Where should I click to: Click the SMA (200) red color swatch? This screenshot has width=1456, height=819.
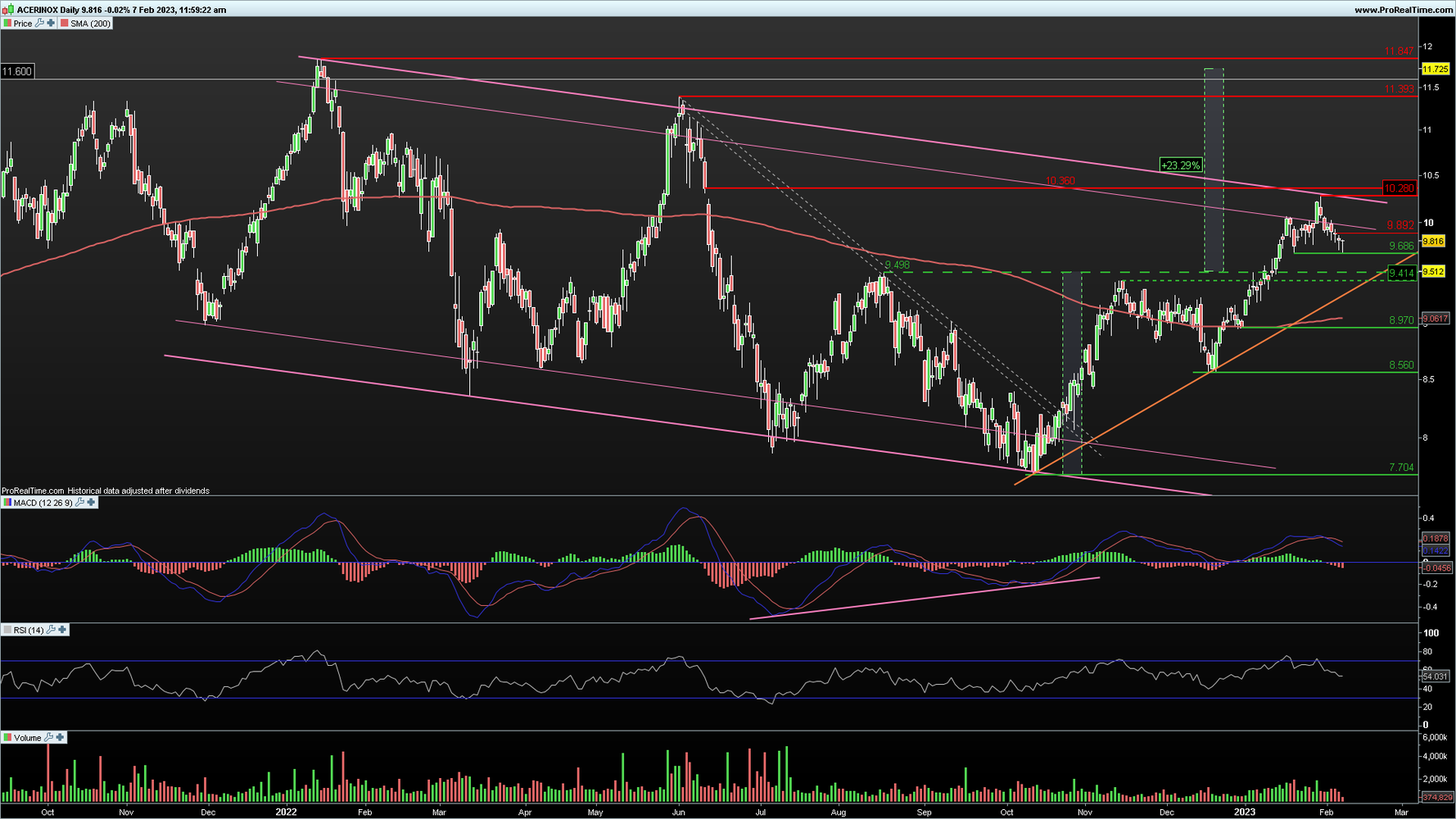(64, 24)
